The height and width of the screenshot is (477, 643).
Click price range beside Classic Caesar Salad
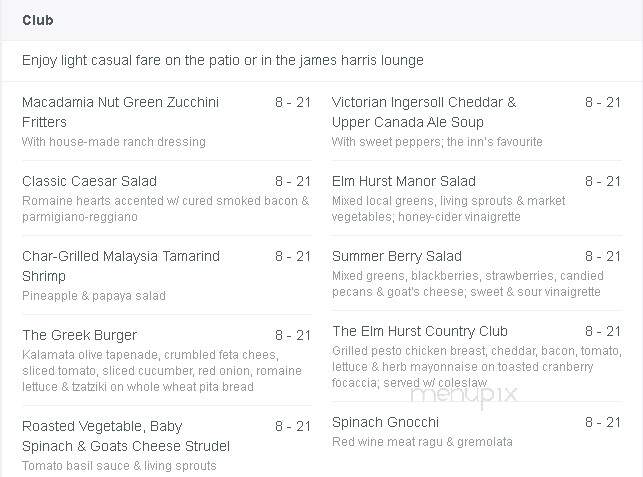(293, 181)
